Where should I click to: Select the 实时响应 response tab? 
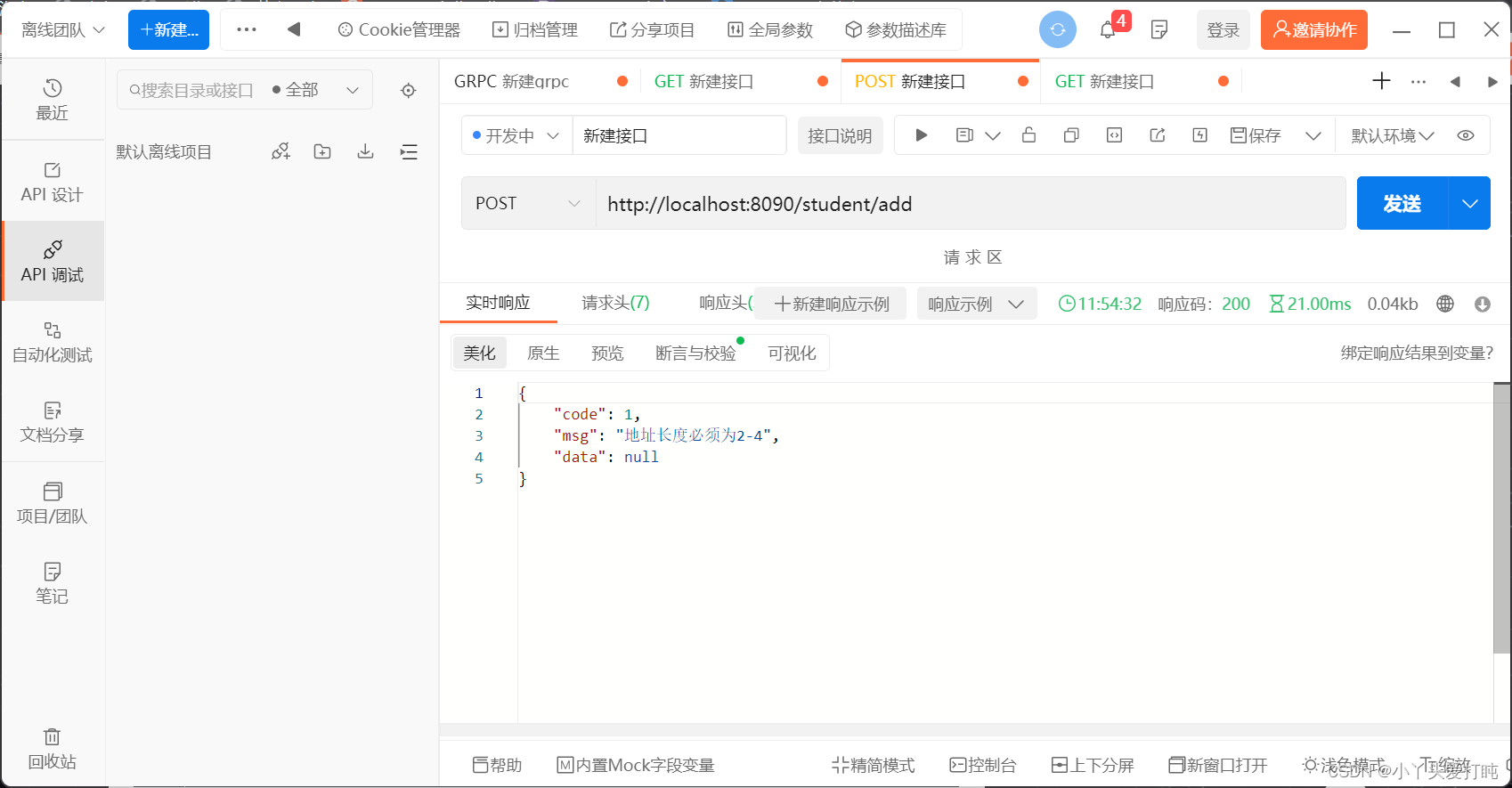coord(498,303)
